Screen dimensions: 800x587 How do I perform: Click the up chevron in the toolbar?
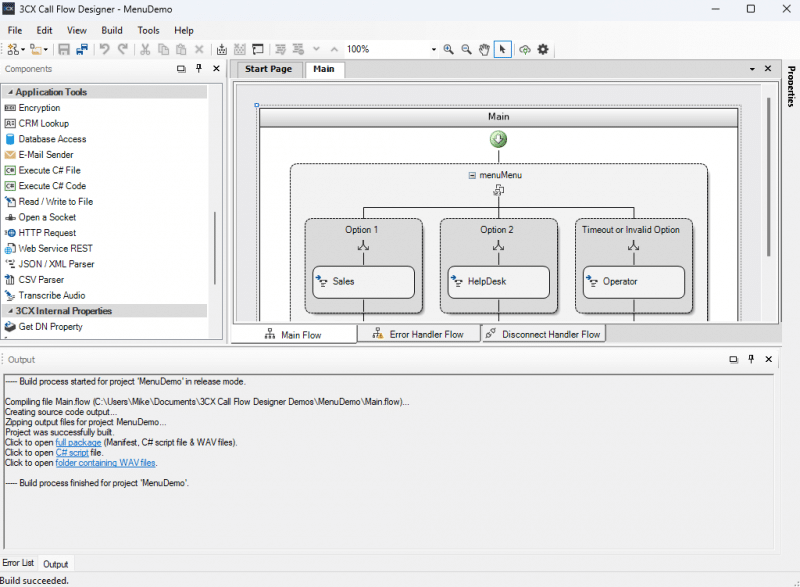[334, 49]
